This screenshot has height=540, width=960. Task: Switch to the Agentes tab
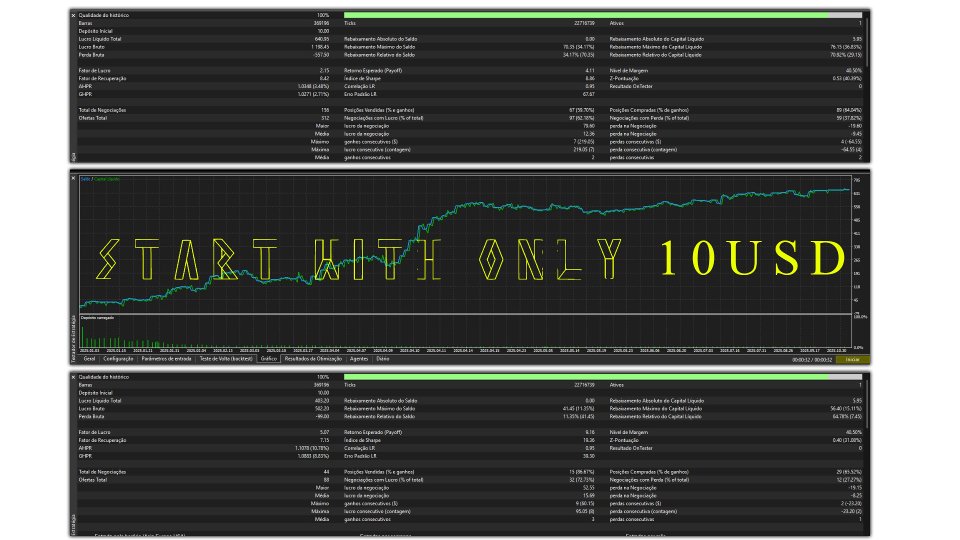point(359,359)
